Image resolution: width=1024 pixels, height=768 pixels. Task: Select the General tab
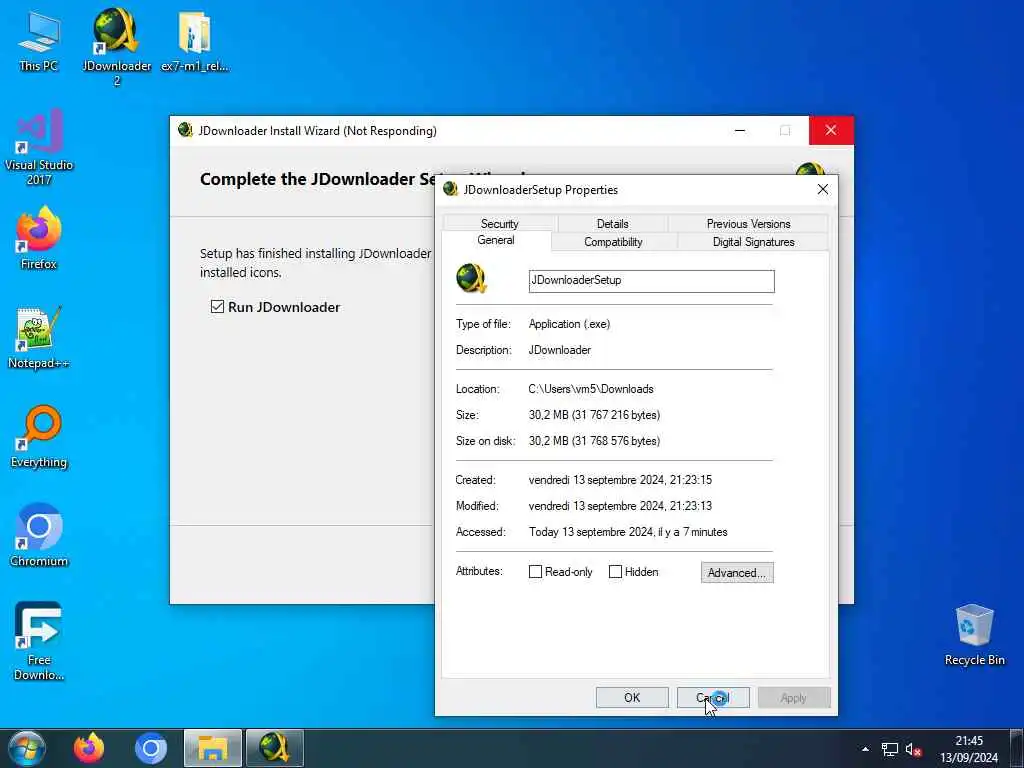496,240
